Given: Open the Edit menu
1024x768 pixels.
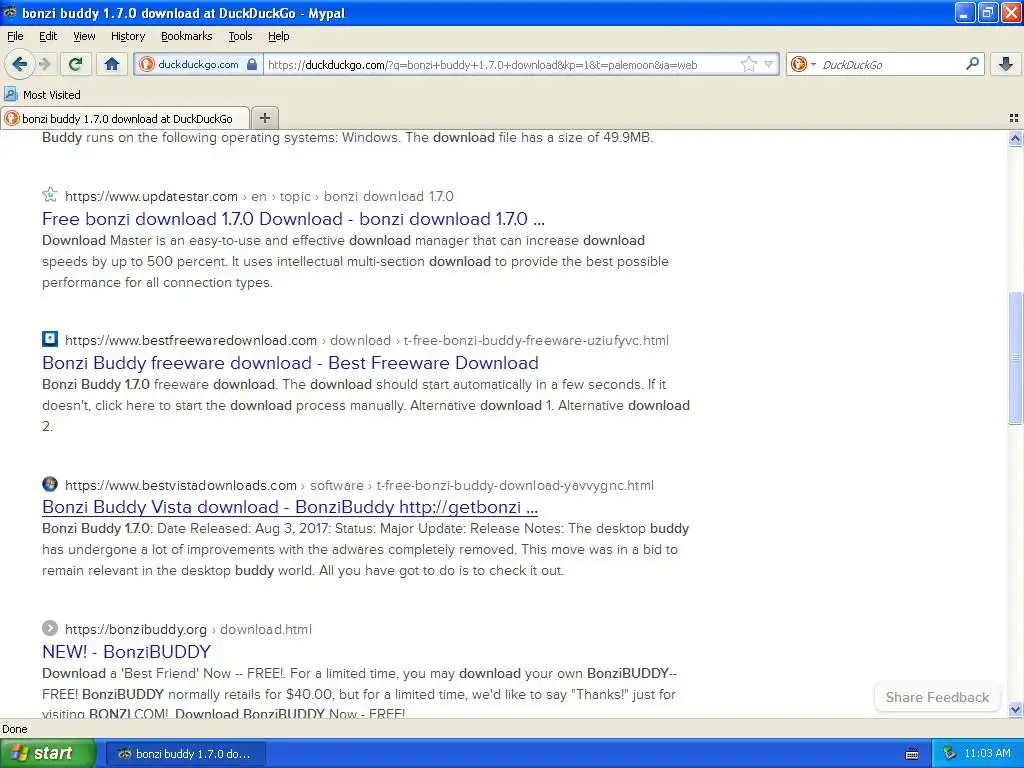Looking at the screenshot, I should [48, 36].
